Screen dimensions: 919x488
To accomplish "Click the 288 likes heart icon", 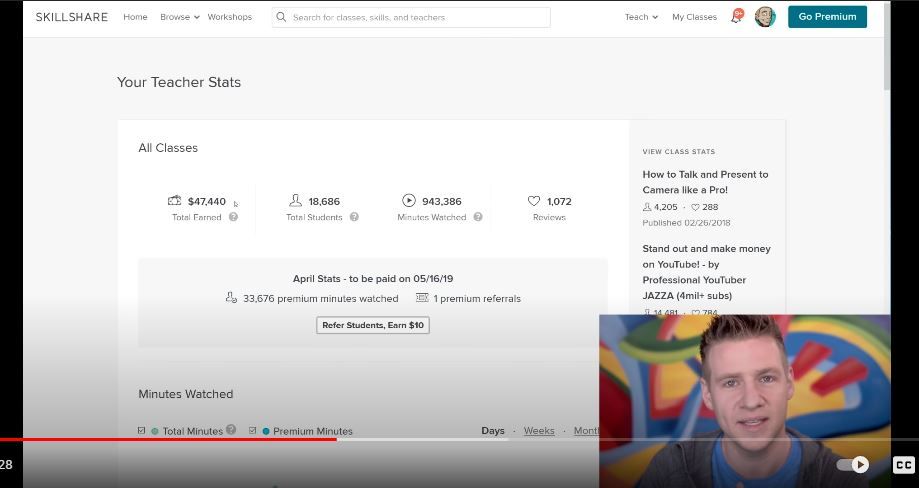I will coord(696,207).
